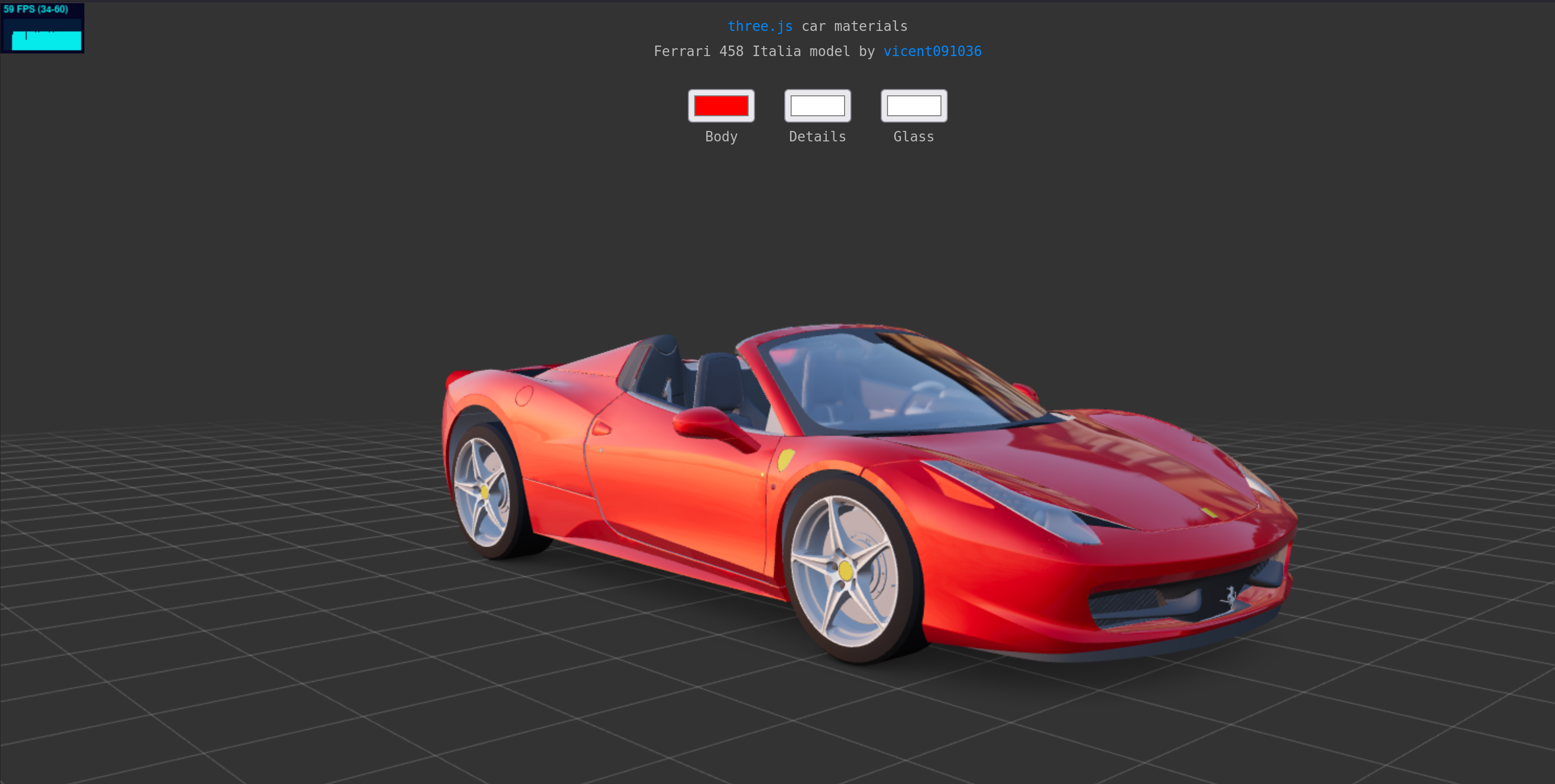Click the Body label text

[721, 137]
